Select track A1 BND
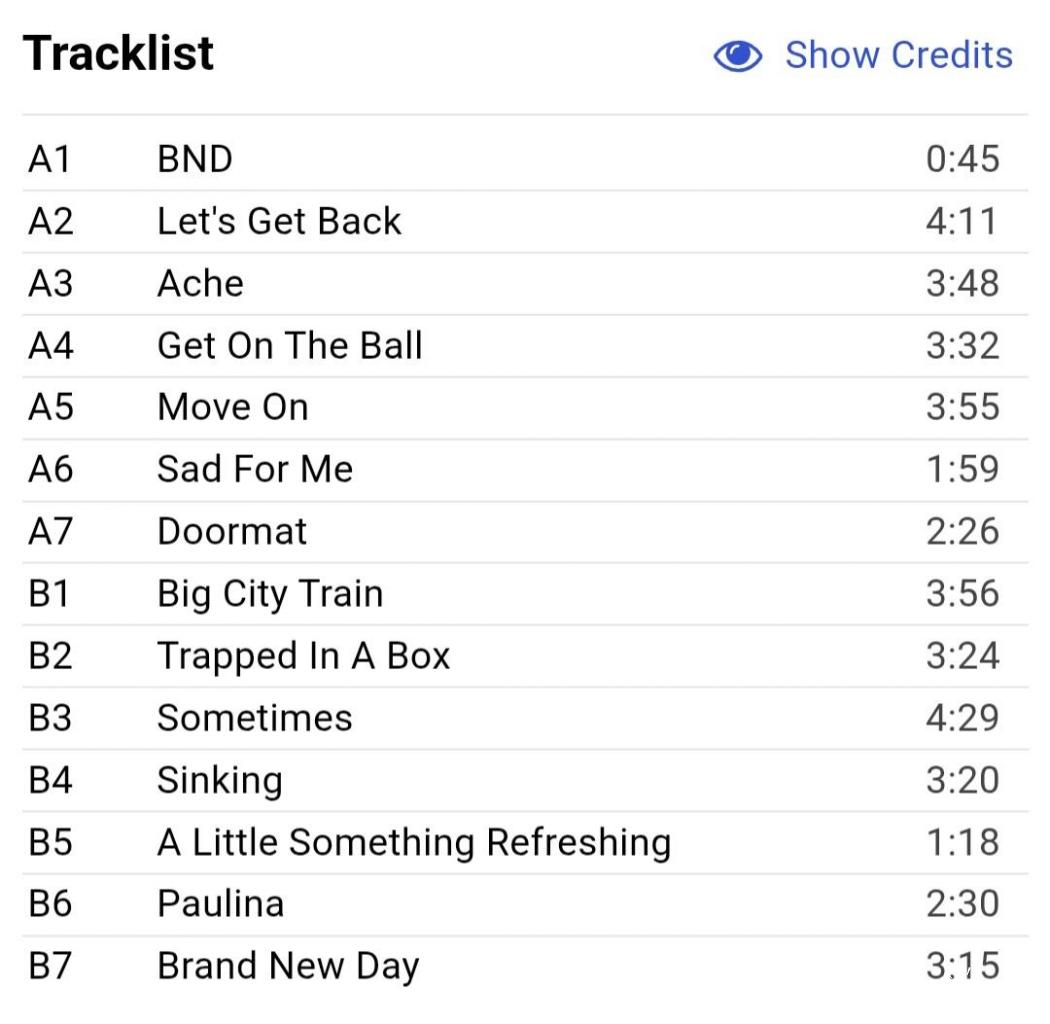This screenshot has width=1050, height=1024. tap(195, 159)
